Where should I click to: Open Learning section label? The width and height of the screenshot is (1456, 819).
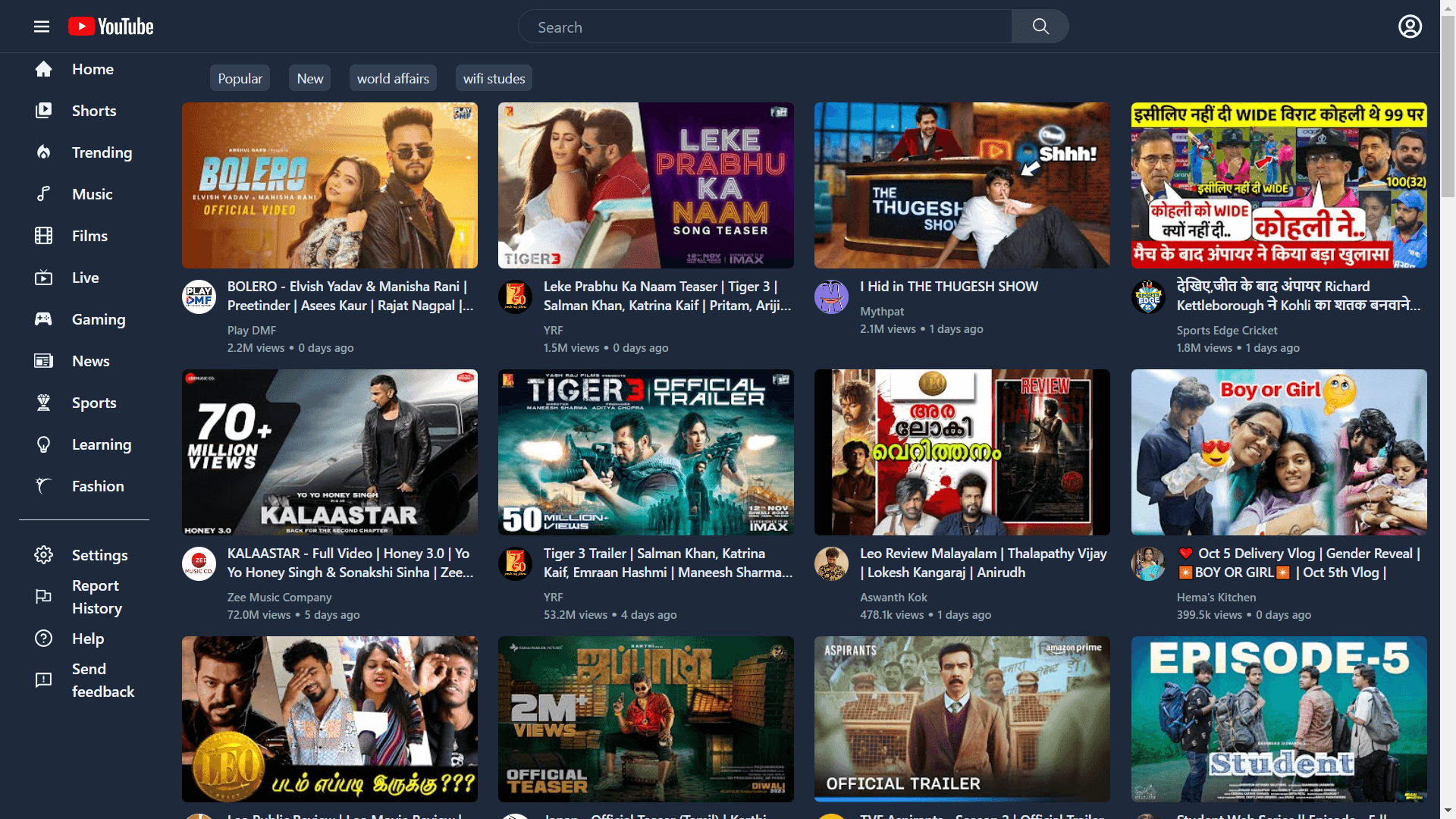tap(102, 444)
